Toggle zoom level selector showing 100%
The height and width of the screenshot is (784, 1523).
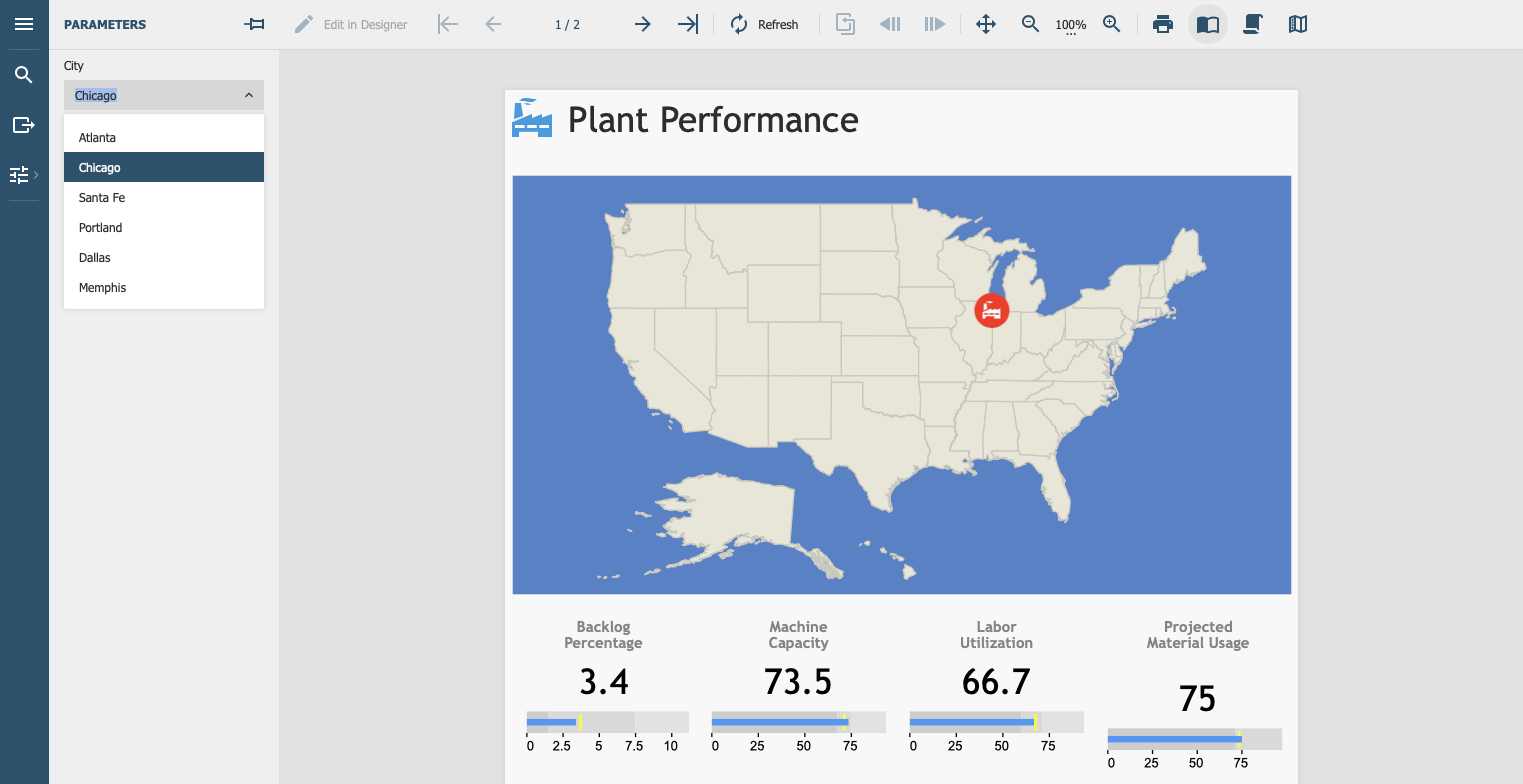point(1070,24)
